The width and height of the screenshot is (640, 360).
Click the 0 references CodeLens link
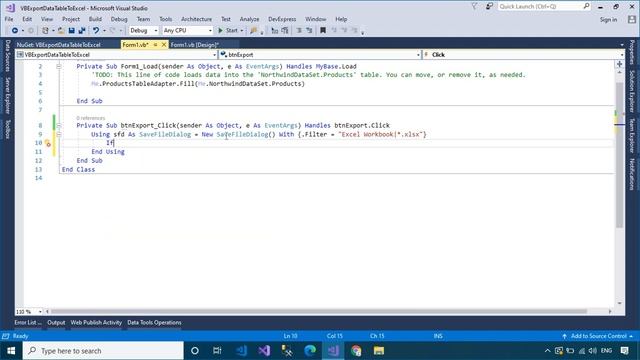91,118
